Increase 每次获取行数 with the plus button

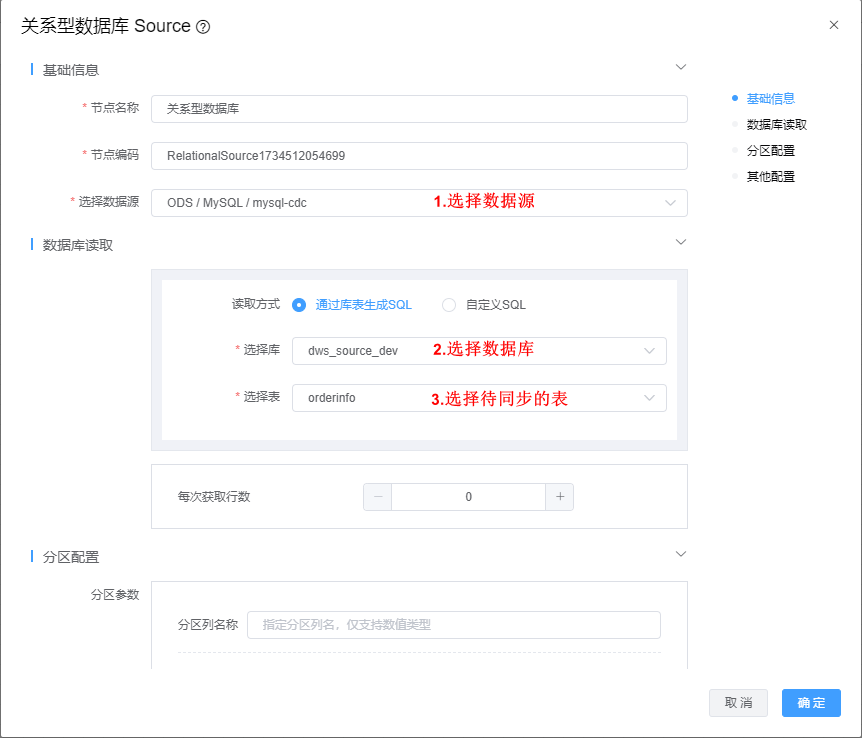click(x=559, y=497)
